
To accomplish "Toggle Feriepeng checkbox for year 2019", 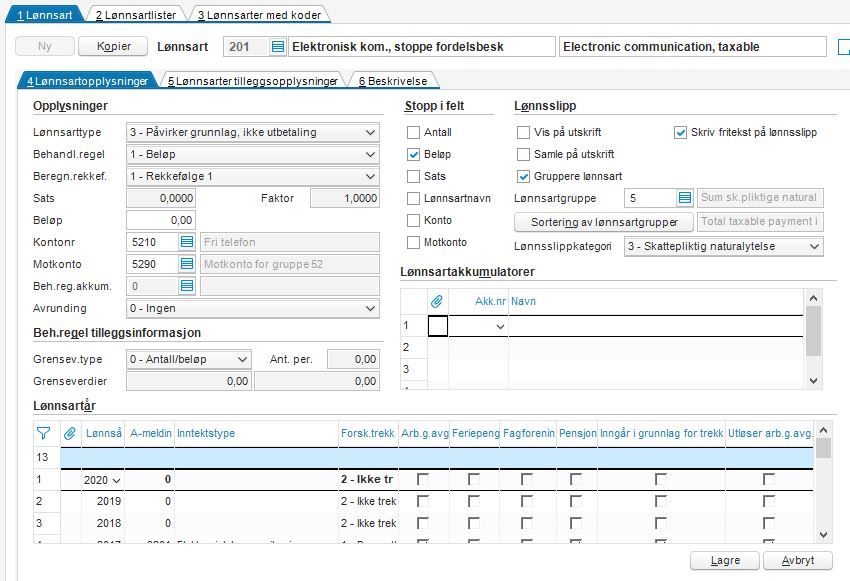I will click(474, 501).
